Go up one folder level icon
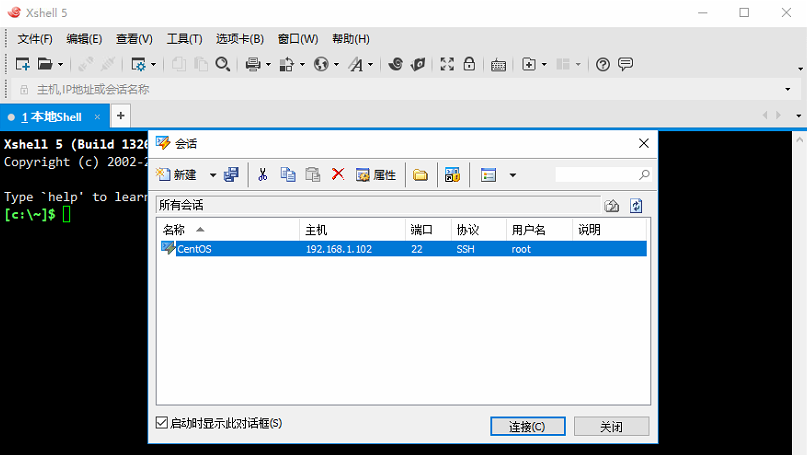This screenshot has width=807, height=455. tap(611, 206)
